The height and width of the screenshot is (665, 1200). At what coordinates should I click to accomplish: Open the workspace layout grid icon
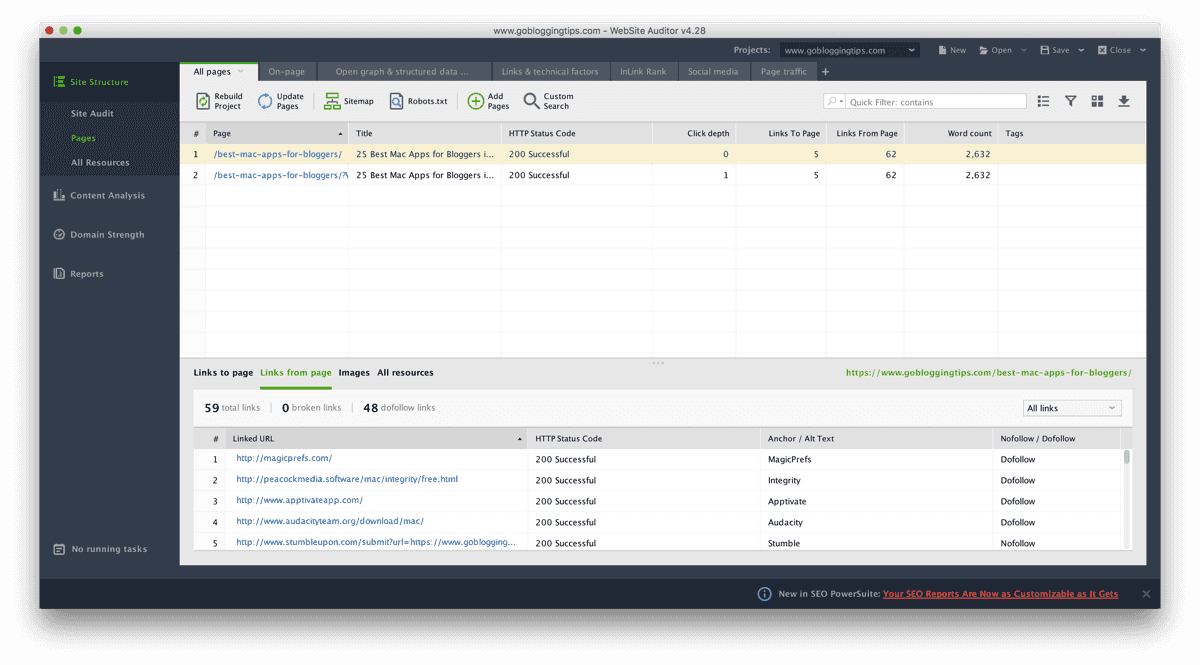(1096, 100)
